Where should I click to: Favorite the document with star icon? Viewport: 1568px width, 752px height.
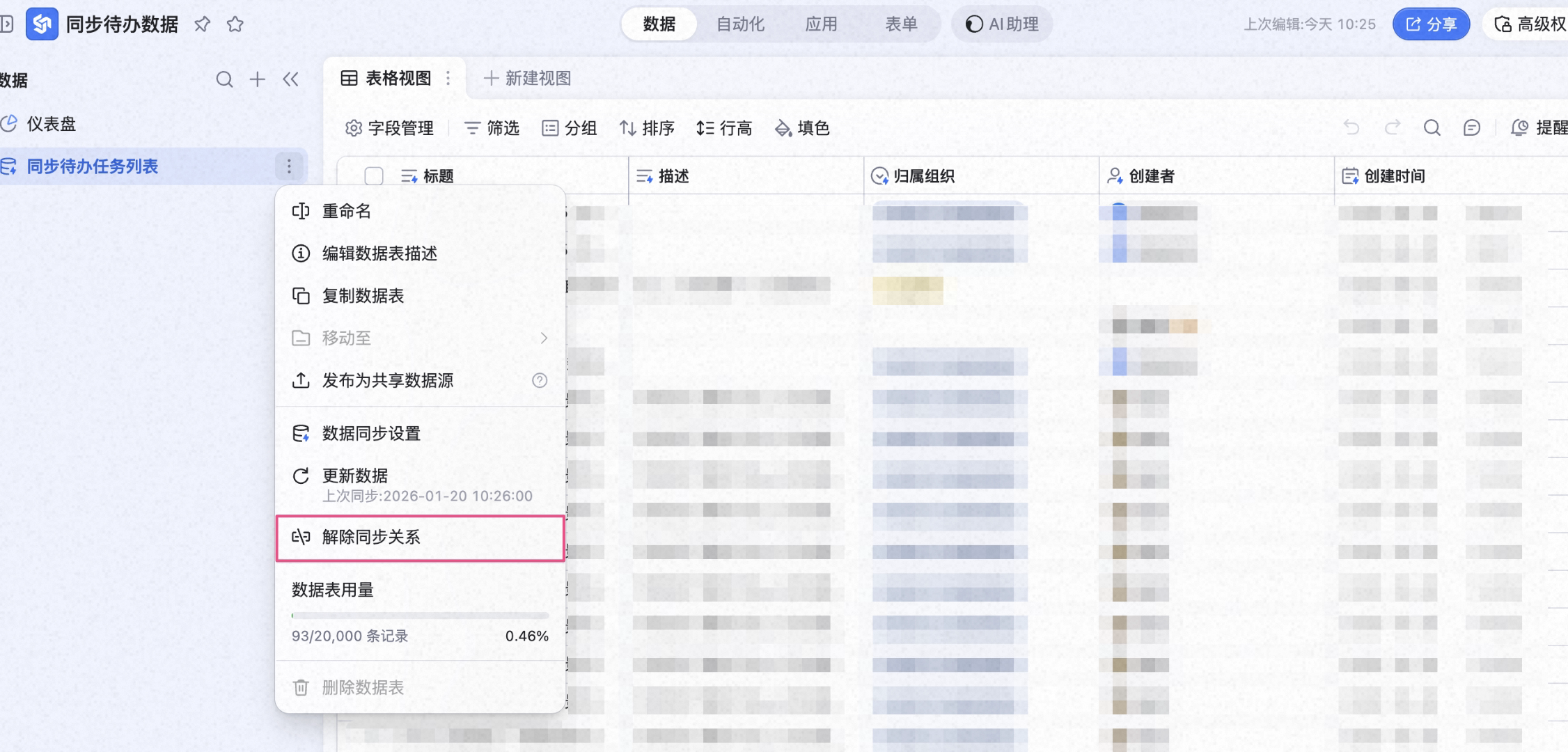235,24
